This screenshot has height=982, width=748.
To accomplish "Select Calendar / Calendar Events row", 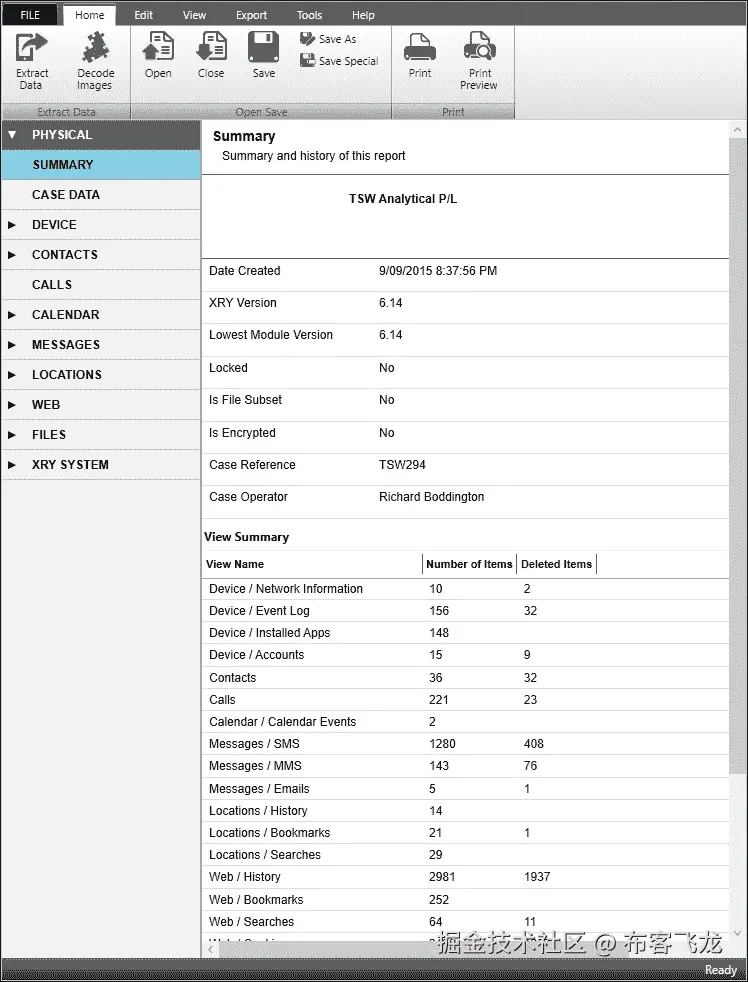I will tap(465, 721).
